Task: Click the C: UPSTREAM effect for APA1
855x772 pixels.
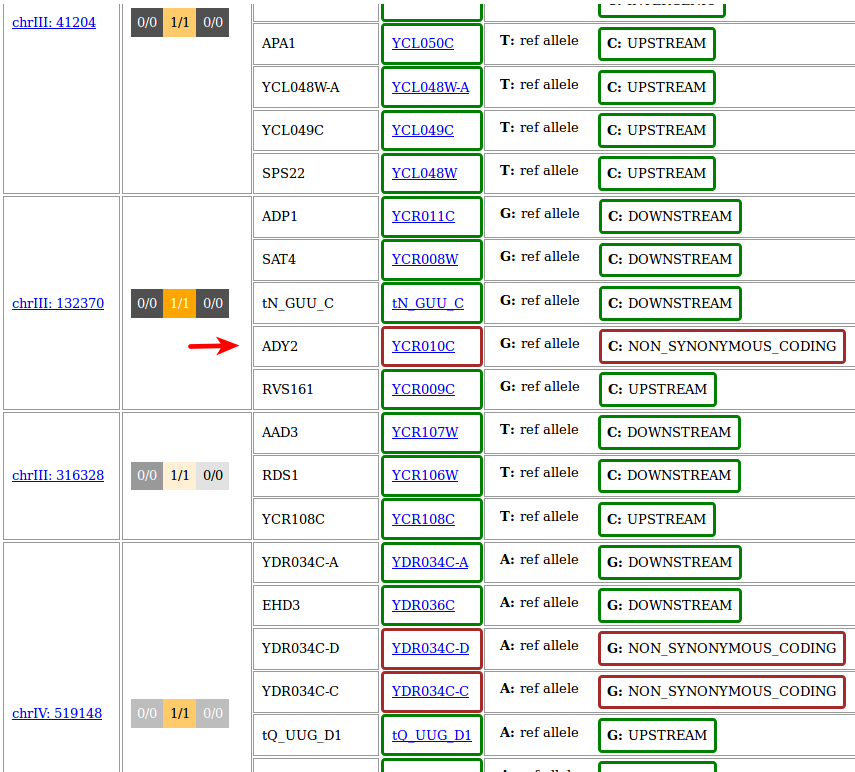Action: coord(657,44)
